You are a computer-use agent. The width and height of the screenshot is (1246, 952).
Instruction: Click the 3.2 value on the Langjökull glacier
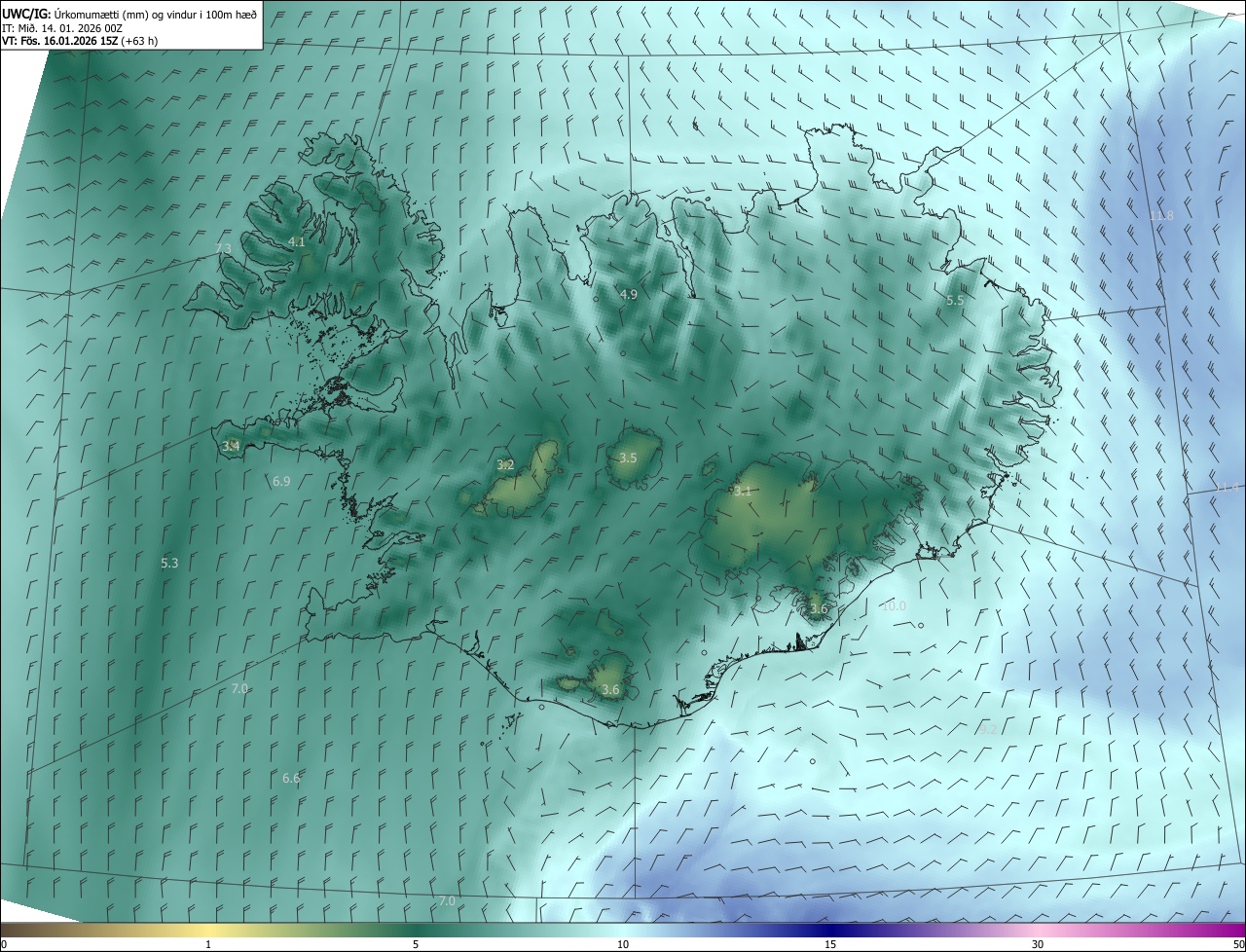[505, 465]
